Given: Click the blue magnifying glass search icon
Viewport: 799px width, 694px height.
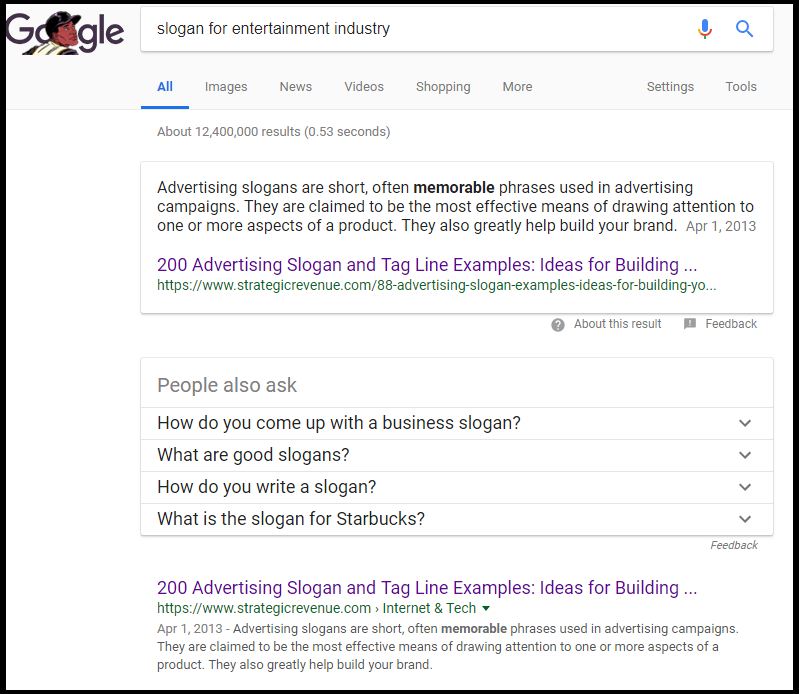Looking at the screenshot, I should [744, 29].
